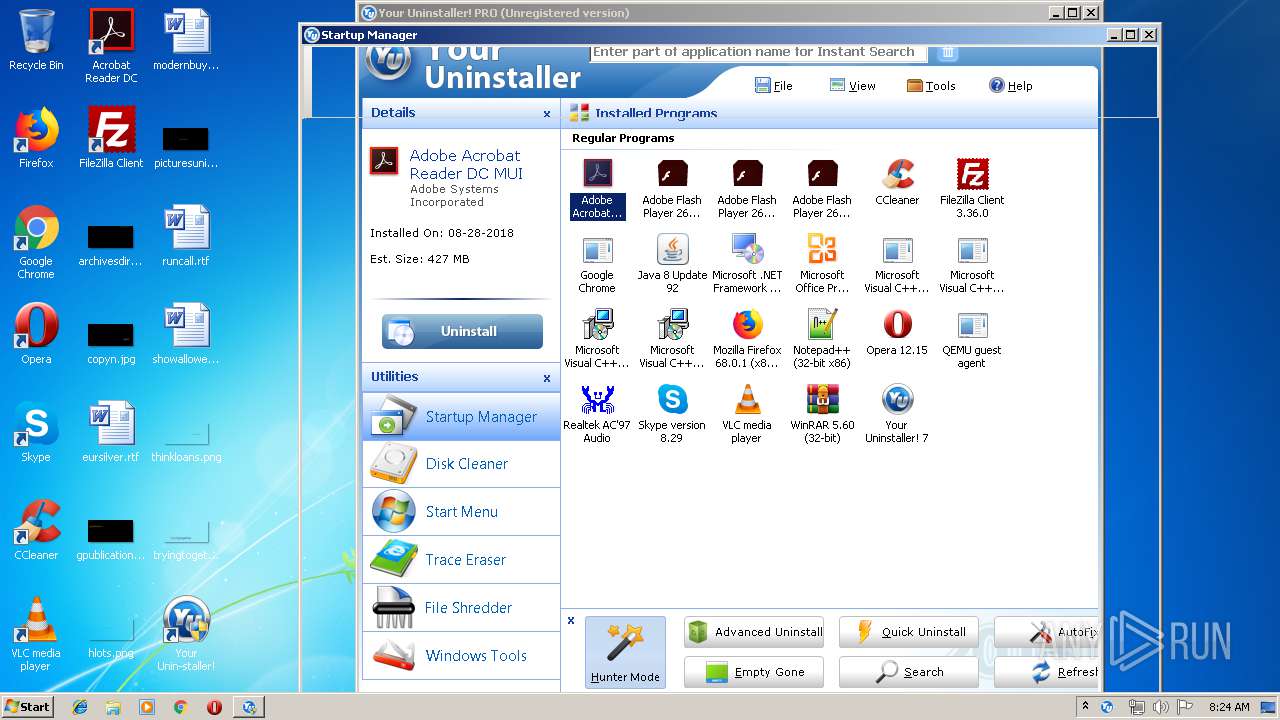The width and height of the screenshot is (1280, 720).
Task: Select first Adobe Flash Player 26 entry
Action: pos(672,188)
